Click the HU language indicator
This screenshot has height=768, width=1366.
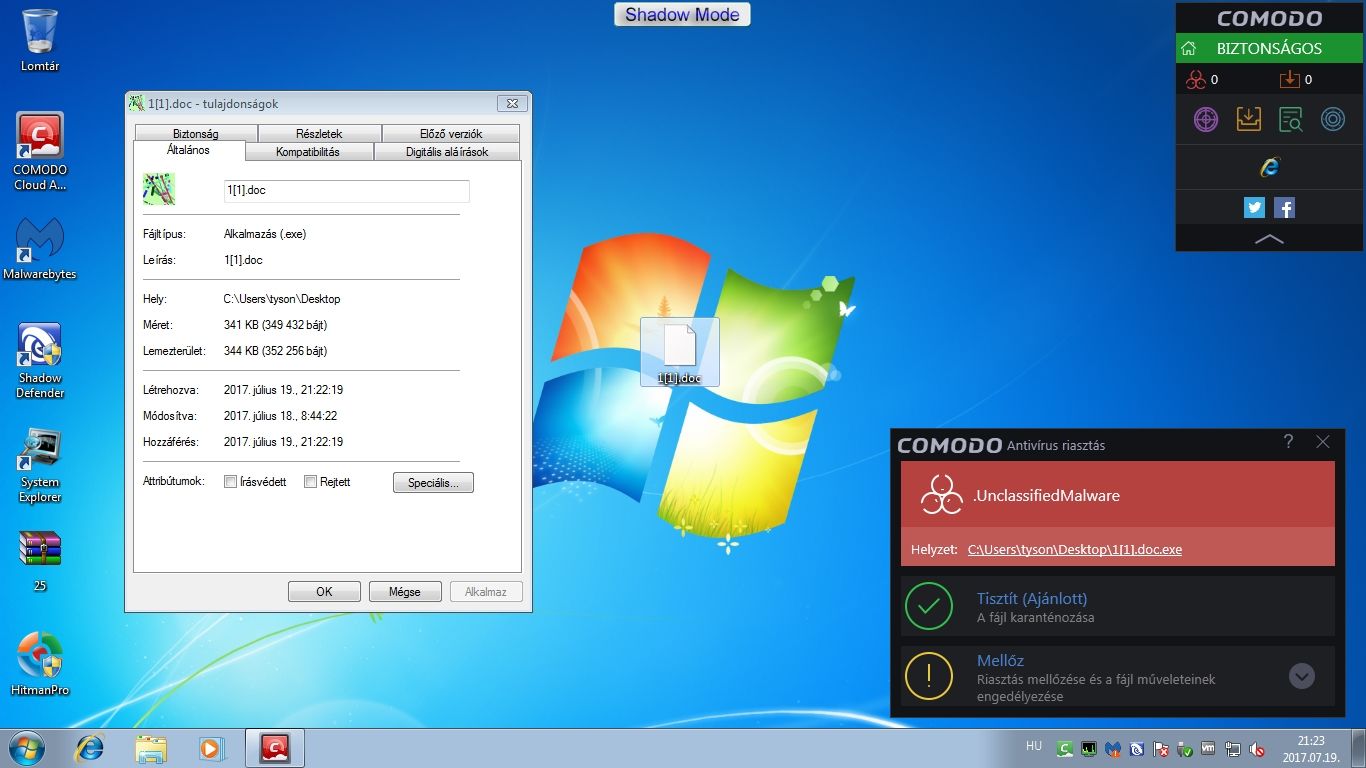point(1033,746)
